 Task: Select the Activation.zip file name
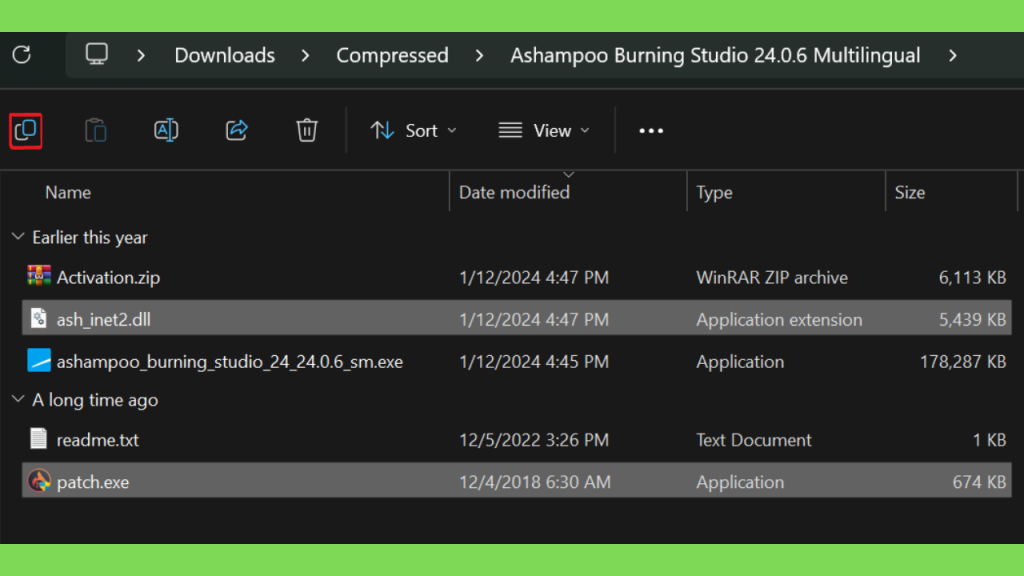pos(108,278)
